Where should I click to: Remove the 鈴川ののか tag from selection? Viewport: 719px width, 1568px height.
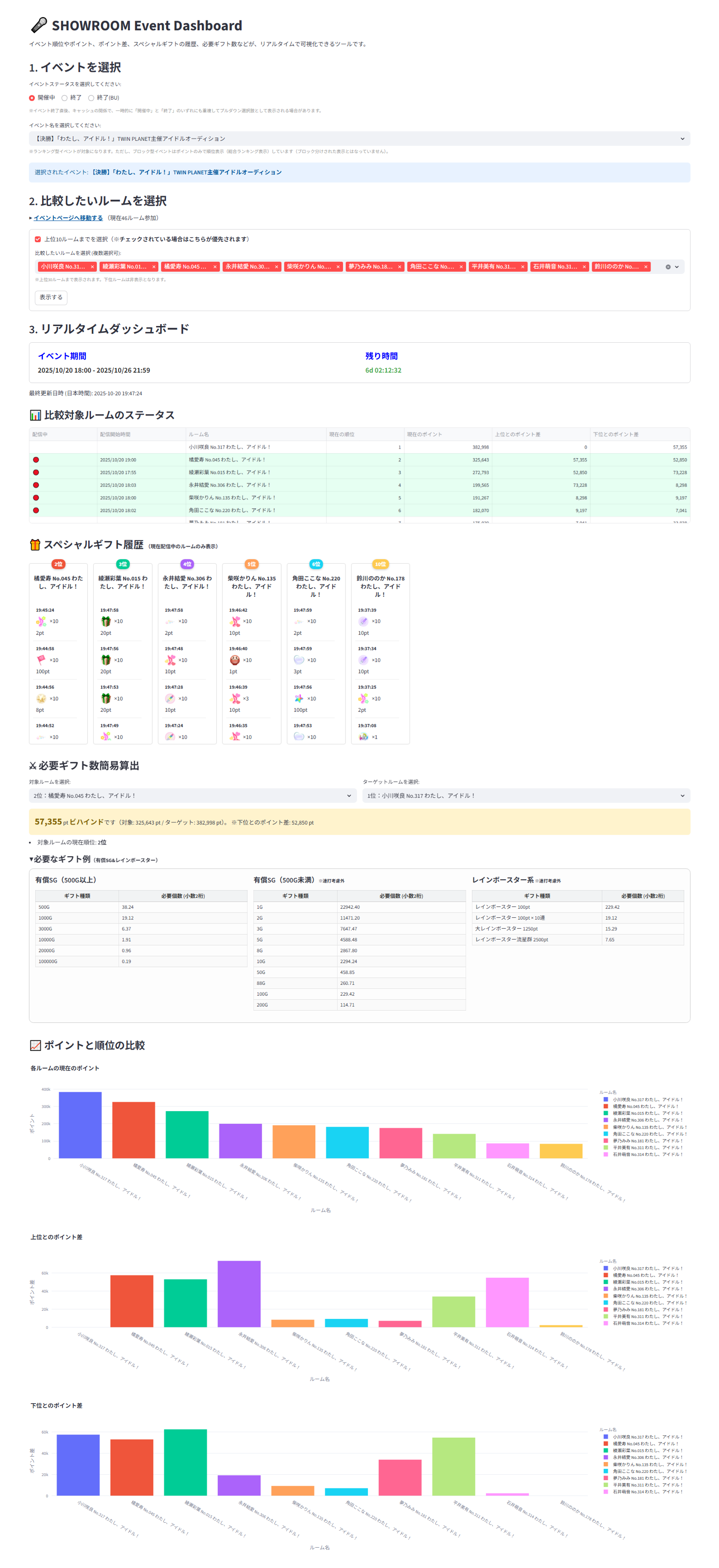coord(645,267)
